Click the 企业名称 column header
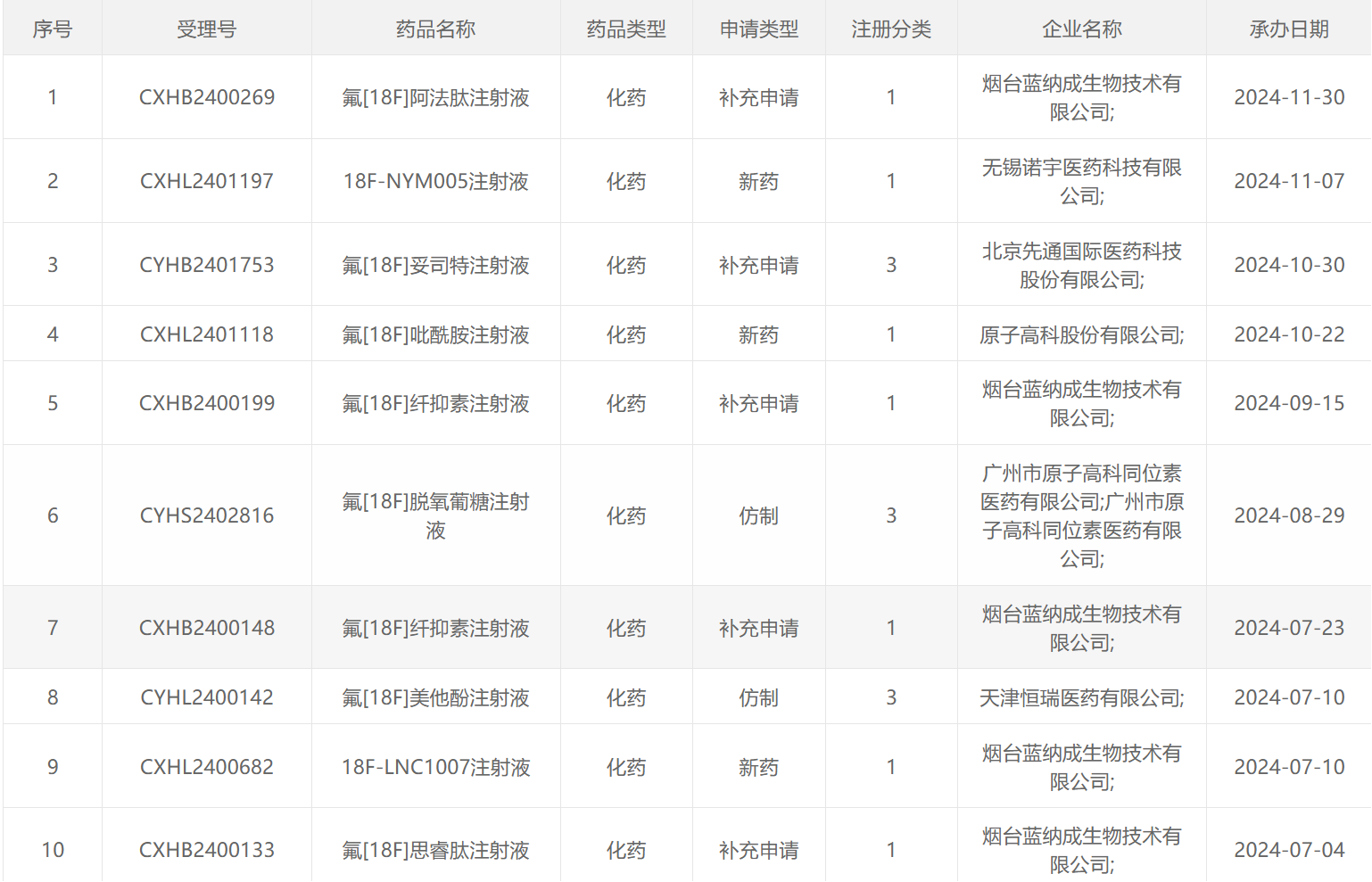Viewport: 1372px width, 882px height. 1081,29
